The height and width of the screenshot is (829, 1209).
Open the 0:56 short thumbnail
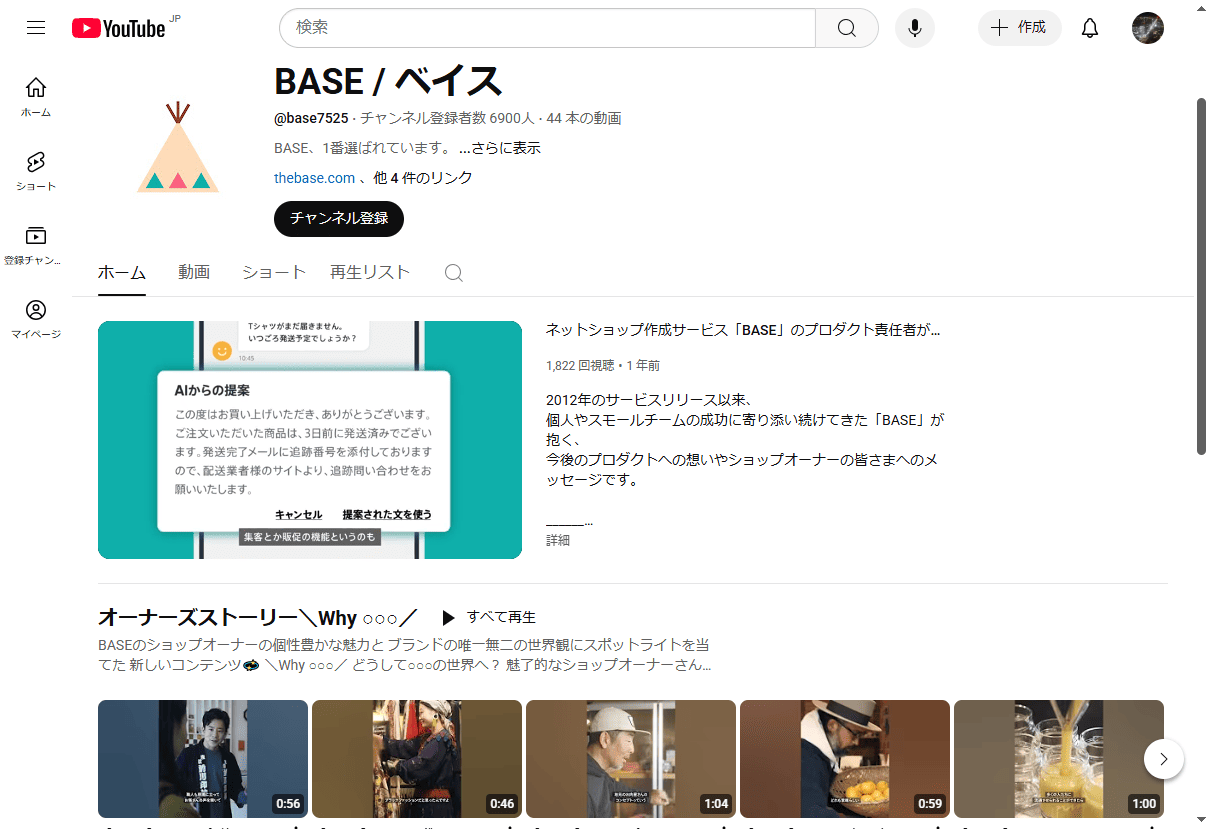coord(203,759)
